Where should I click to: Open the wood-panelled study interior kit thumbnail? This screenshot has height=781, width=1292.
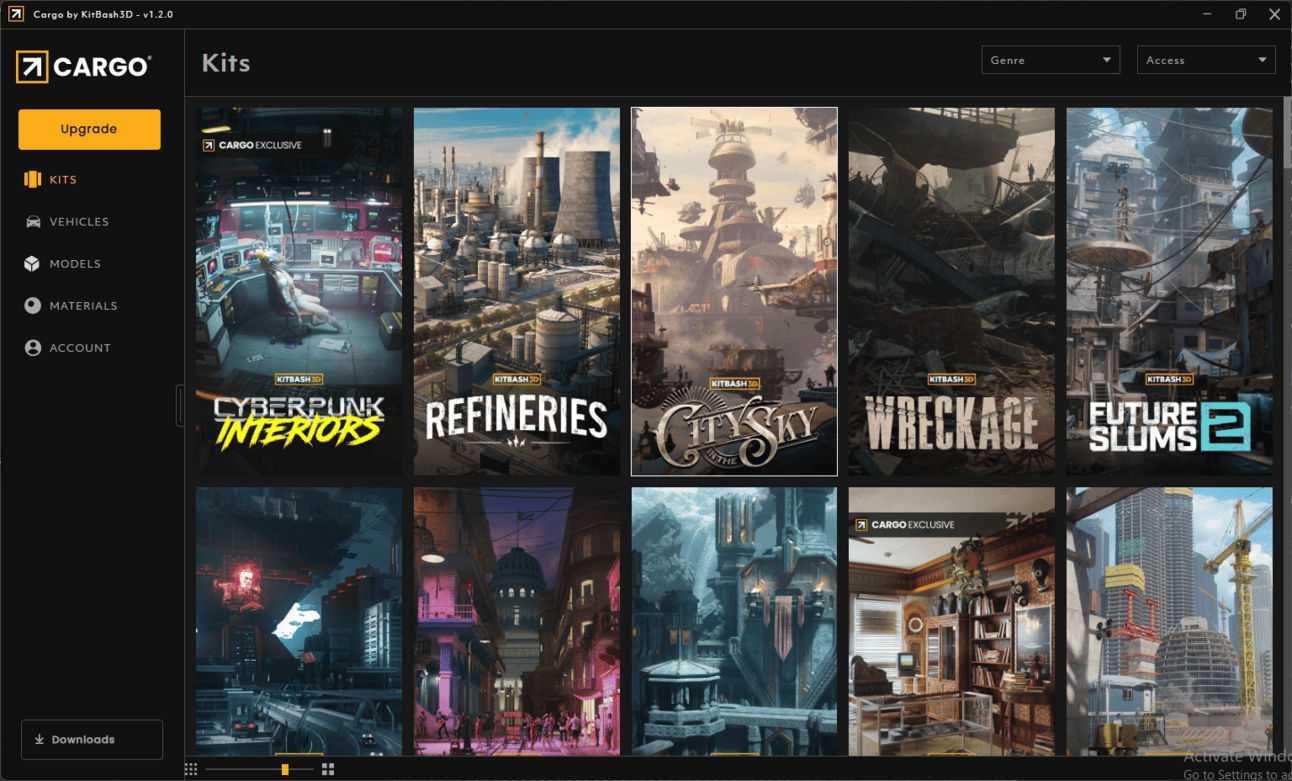tap(952, 621)
